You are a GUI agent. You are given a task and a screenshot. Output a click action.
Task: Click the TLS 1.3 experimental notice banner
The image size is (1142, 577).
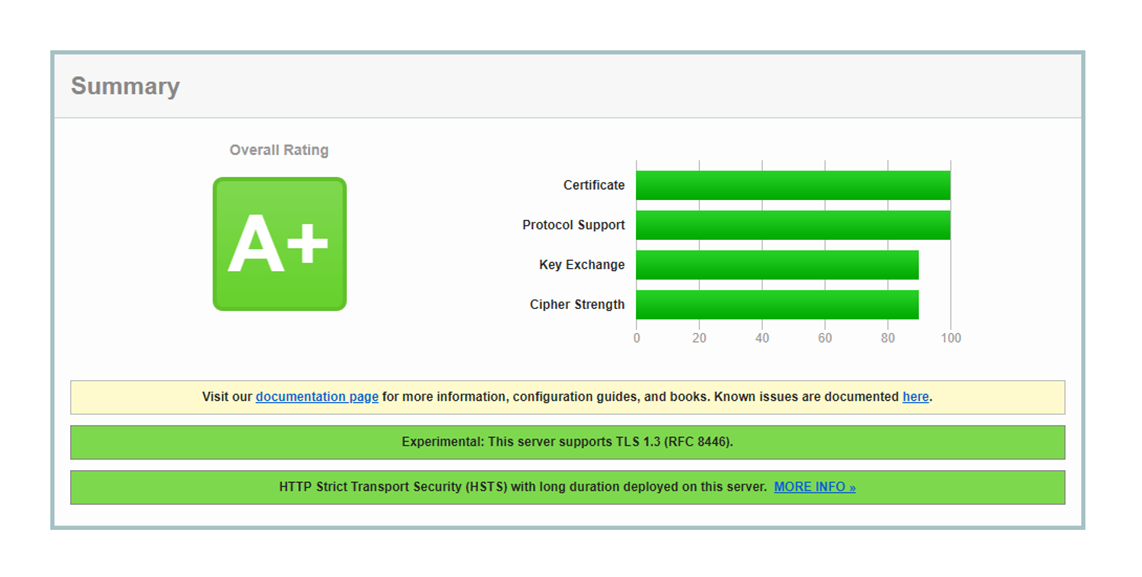click(567, 442)
